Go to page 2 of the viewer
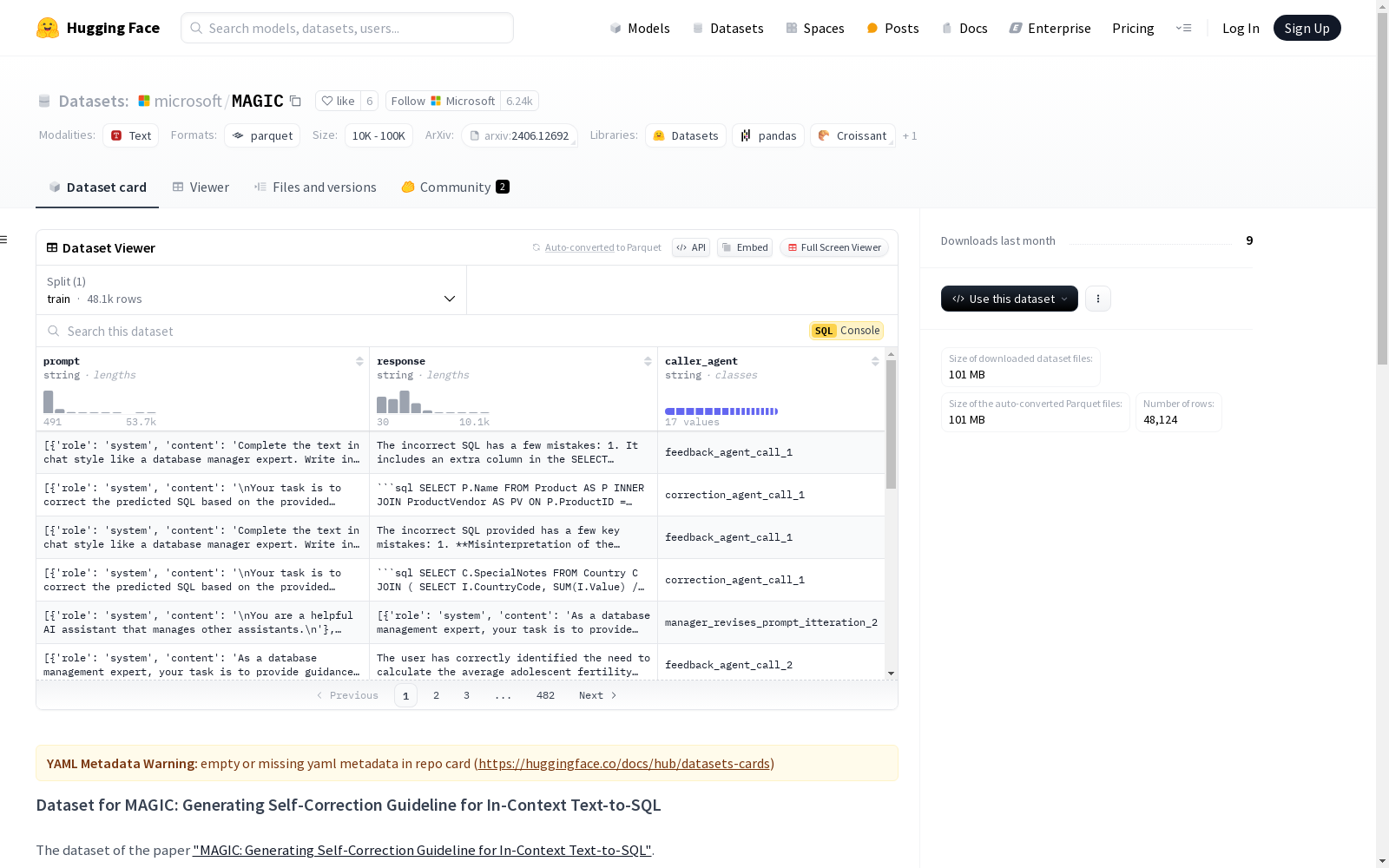 click(436, 695)
